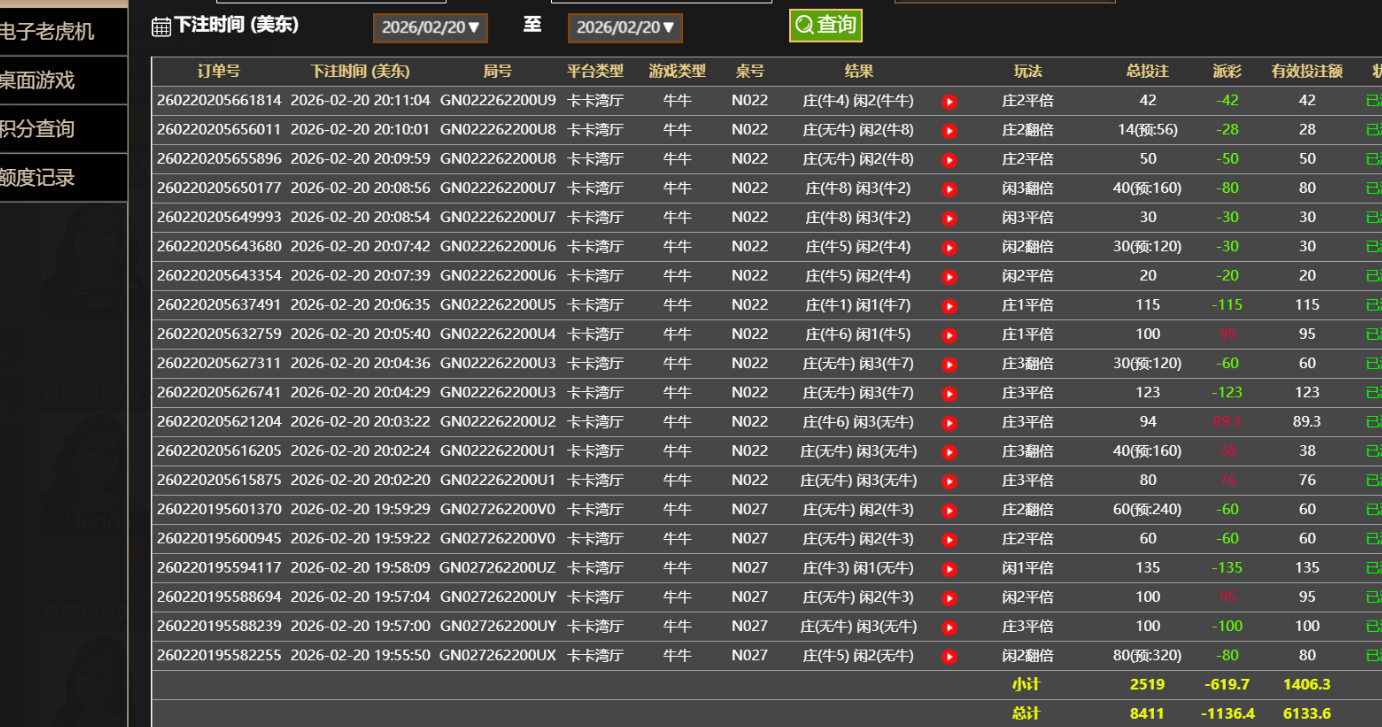Click order number 260220205627311
This screenshot has height=727, width=1382.
click(x=219, y=364)
